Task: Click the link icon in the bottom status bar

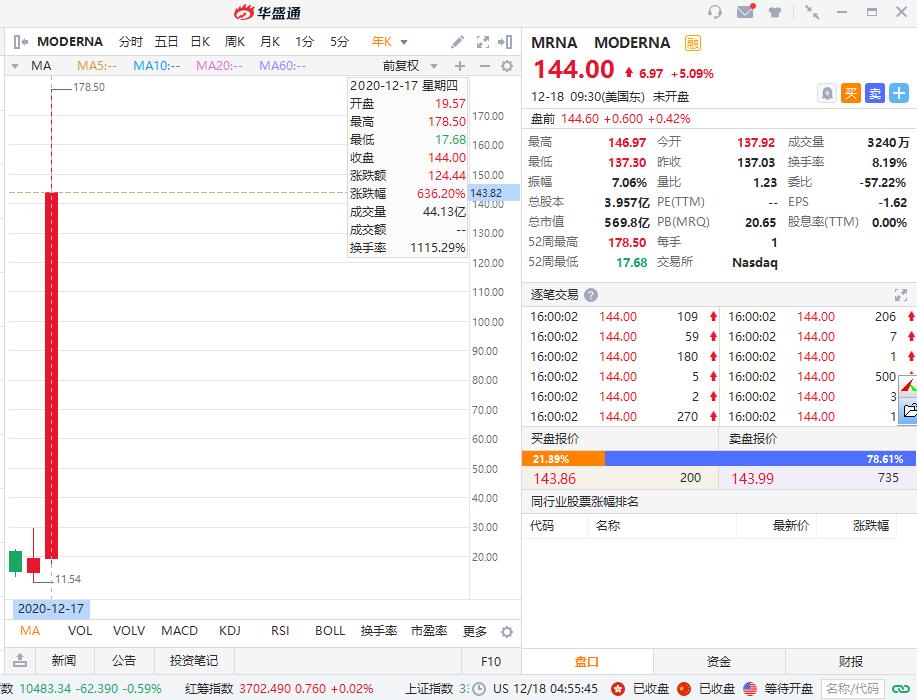Action: tap(899, 689)
